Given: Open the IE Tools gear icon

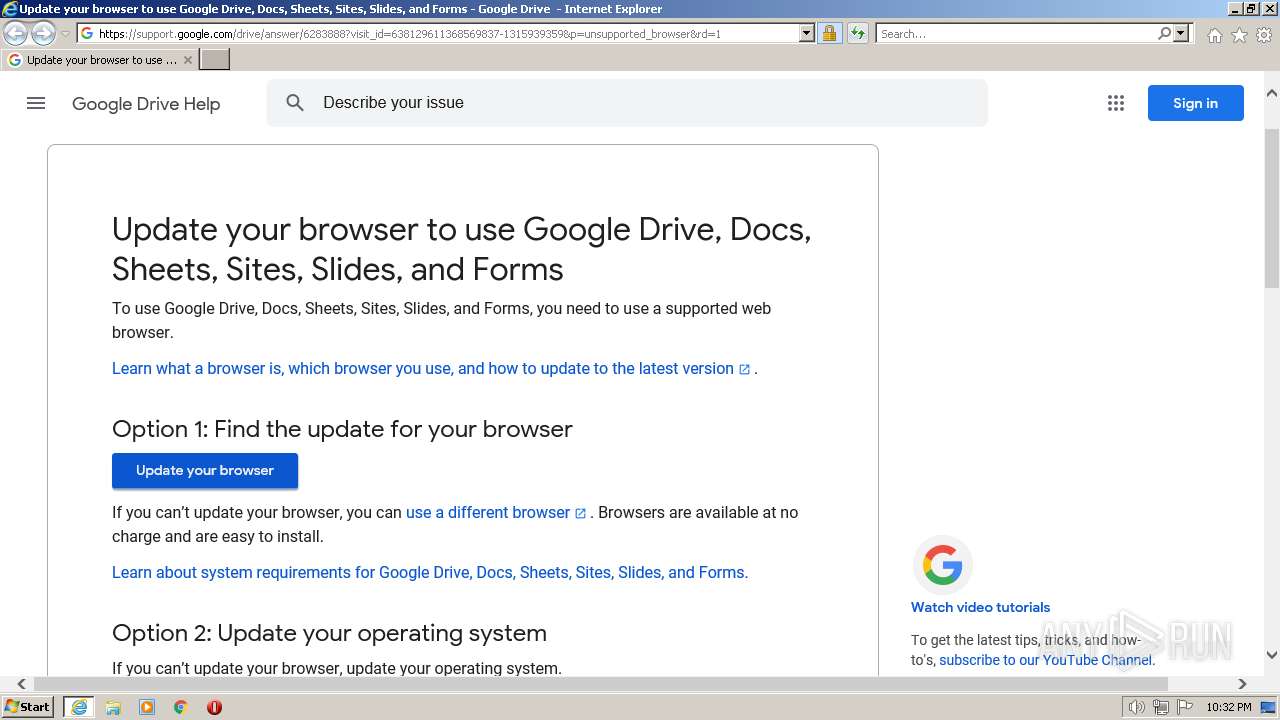Looking at the screenshot, I should [1264, 35].
